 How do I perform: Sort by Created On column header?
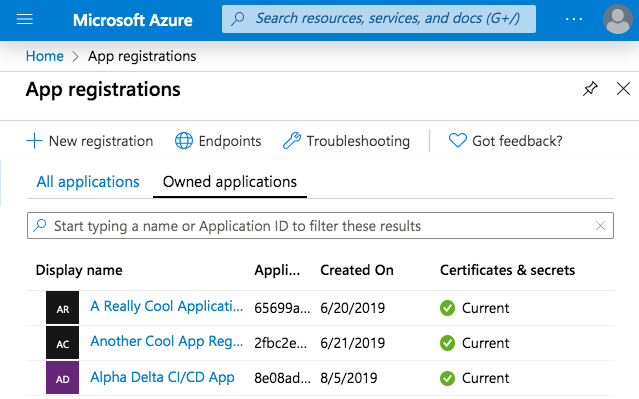click(357, 270)
